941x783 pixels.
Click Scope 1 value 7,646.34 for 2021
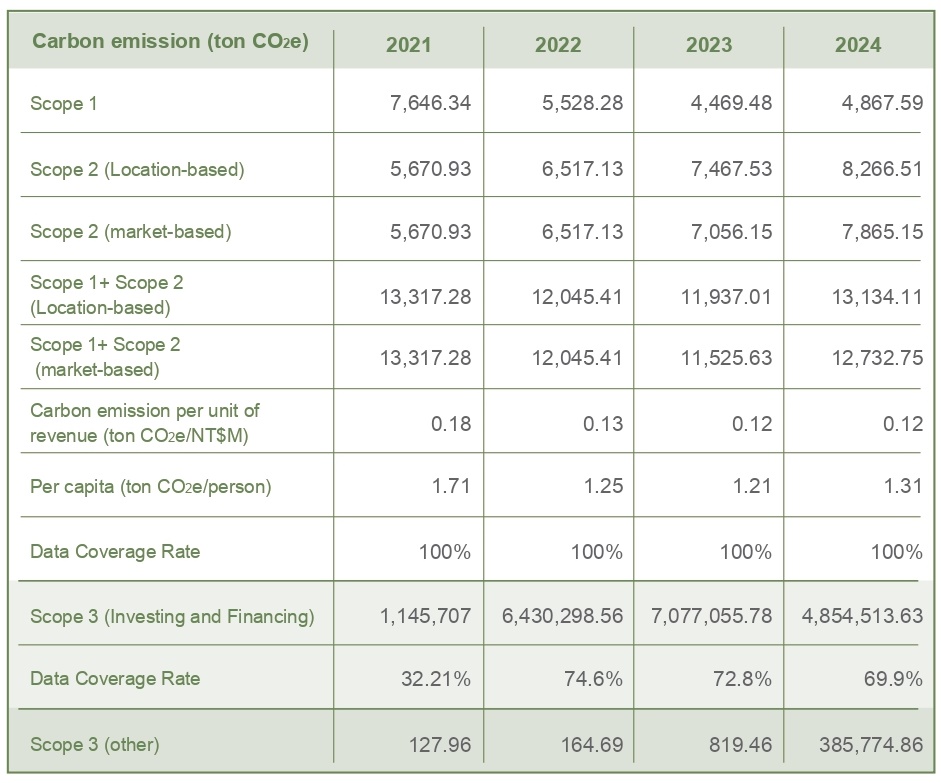(x=430, y=103)
